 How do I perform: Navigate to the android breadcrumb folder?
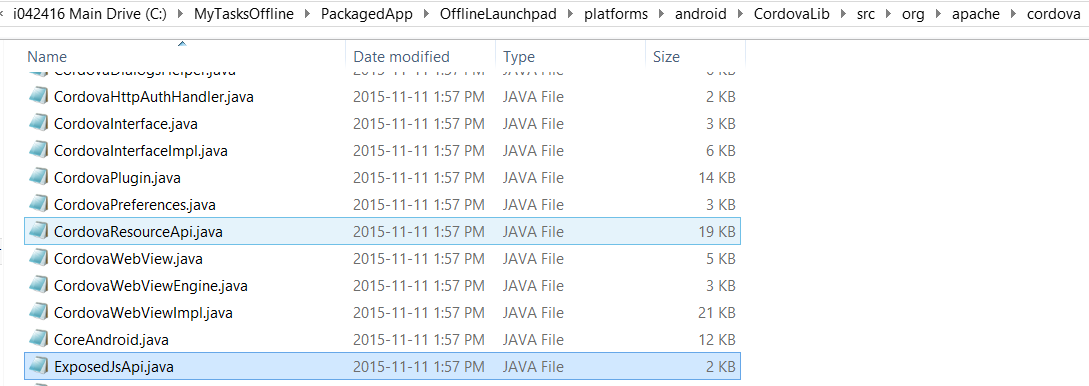coord(700,14)
